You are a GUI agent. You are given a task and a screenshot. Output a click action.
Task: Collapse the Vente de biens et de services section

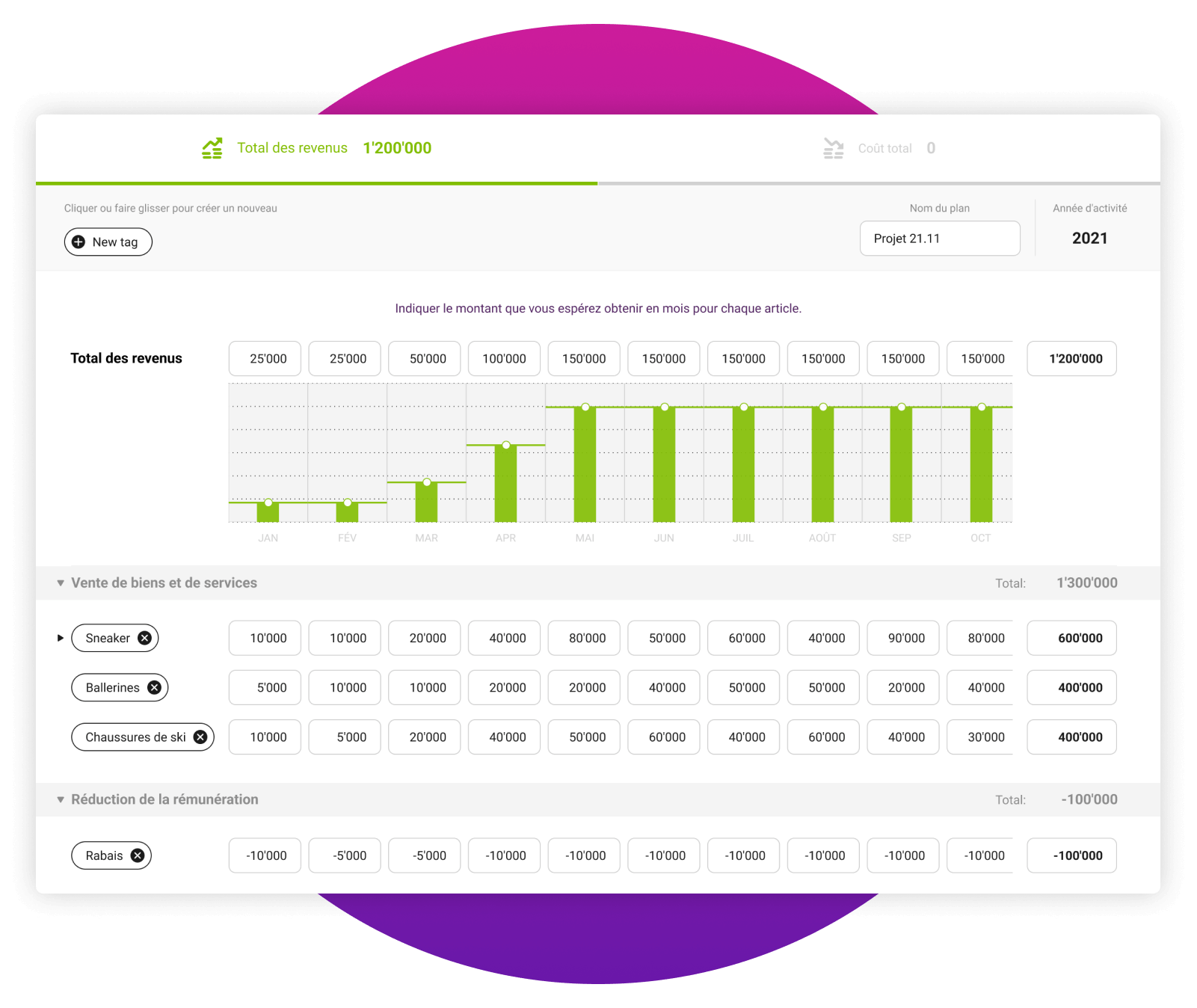tap(61, 583)
